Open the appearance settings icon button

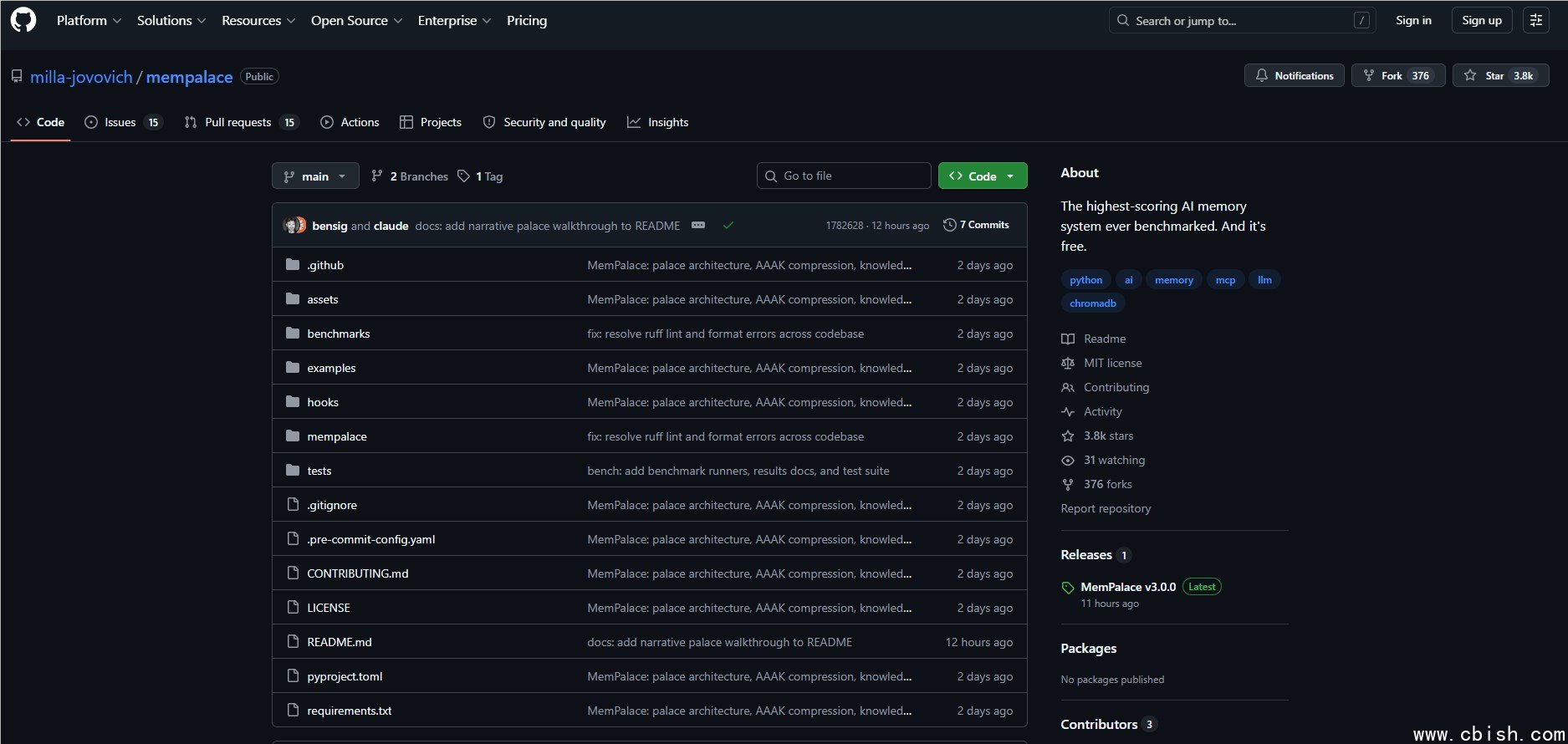(1536, 20)
